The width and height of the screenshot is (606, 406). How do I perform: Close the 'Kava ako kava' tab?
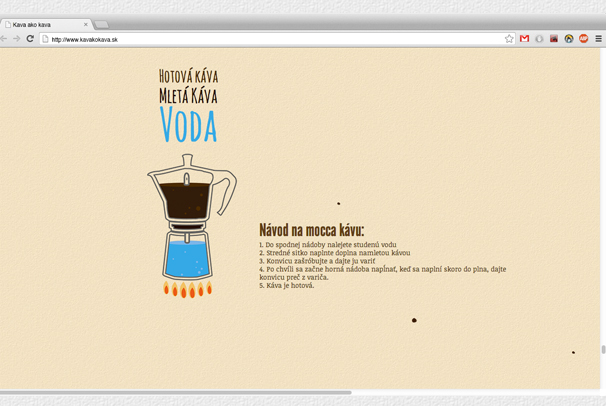coord(86,24)
